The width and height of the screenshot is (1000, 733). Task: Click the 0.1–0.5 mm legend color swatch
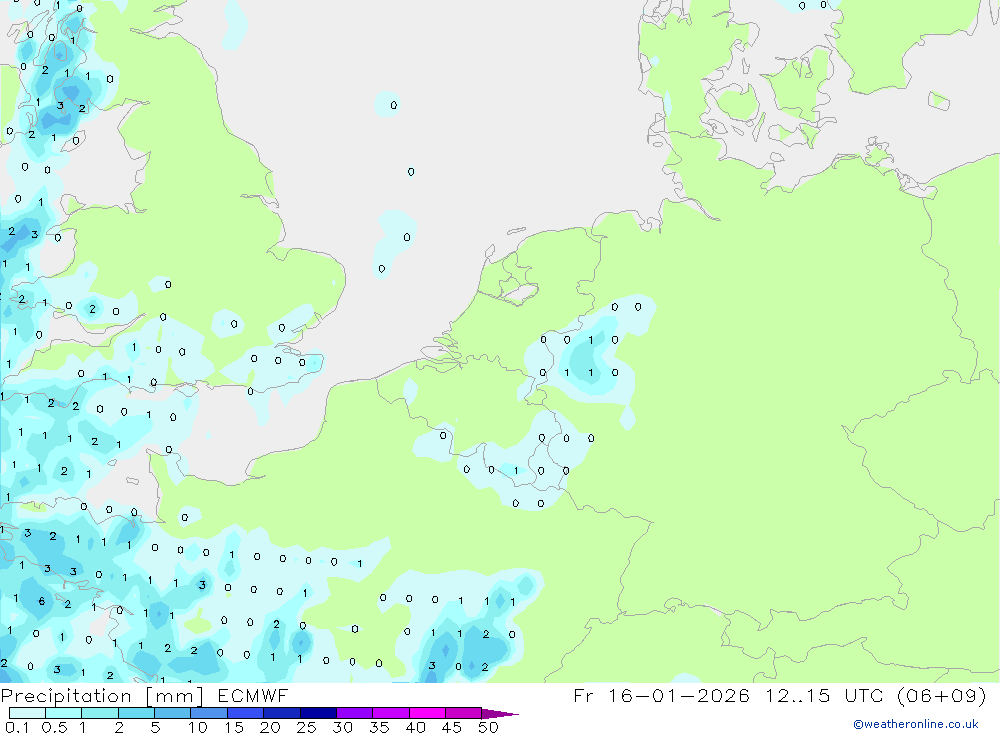coord(27,713)
